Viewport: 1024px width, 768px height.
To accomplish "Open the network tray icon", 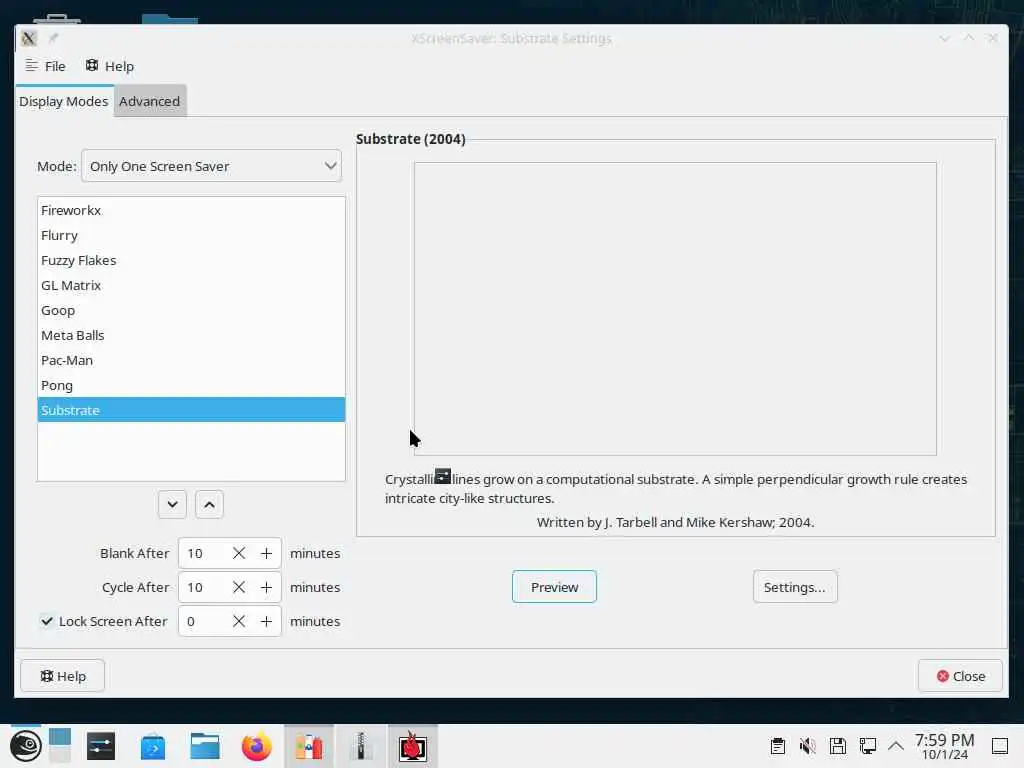I will [x=868, y=746].
